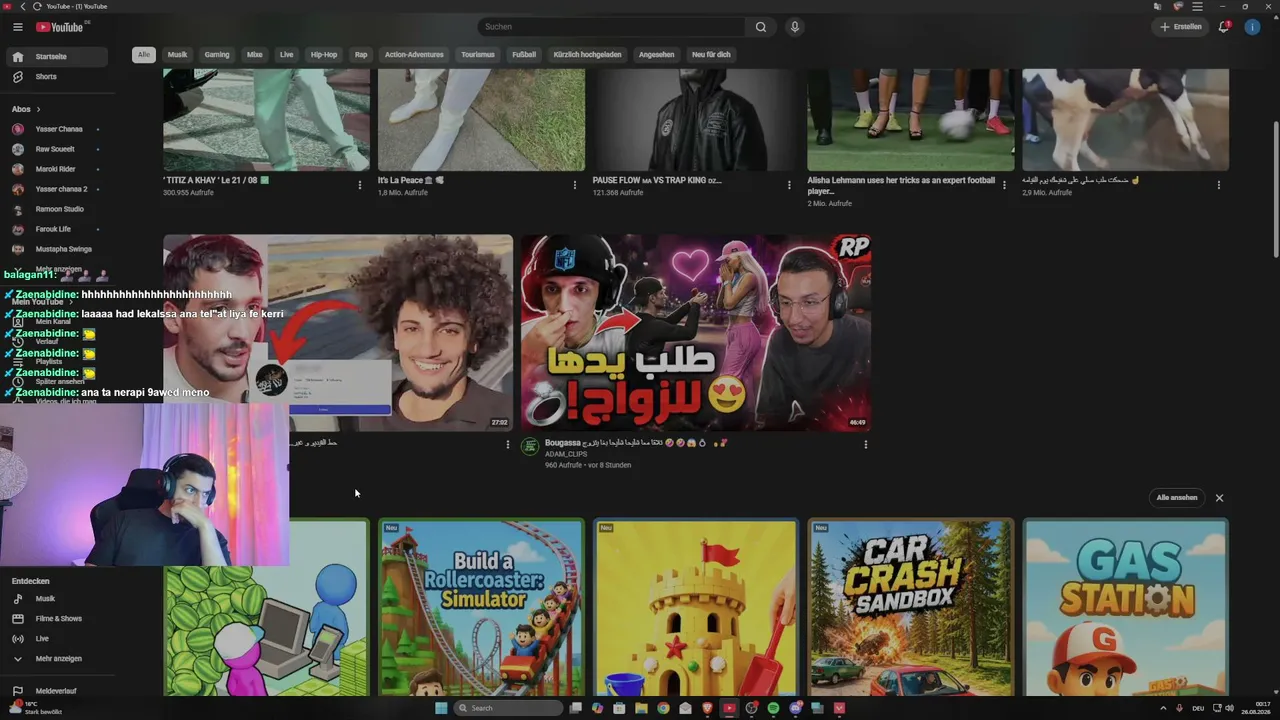
Task: Open Build a Rollercoaster Simulator game
Action: pyautogui.click(x=481, y=607)
